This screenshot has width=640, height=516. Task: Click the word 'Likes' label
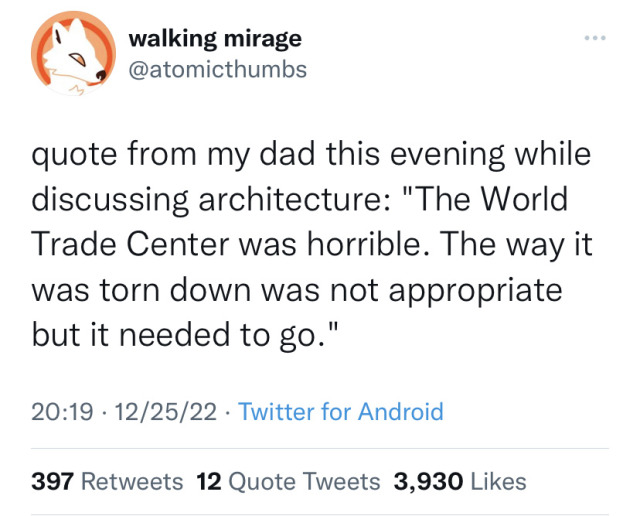(x=498, y=481)
